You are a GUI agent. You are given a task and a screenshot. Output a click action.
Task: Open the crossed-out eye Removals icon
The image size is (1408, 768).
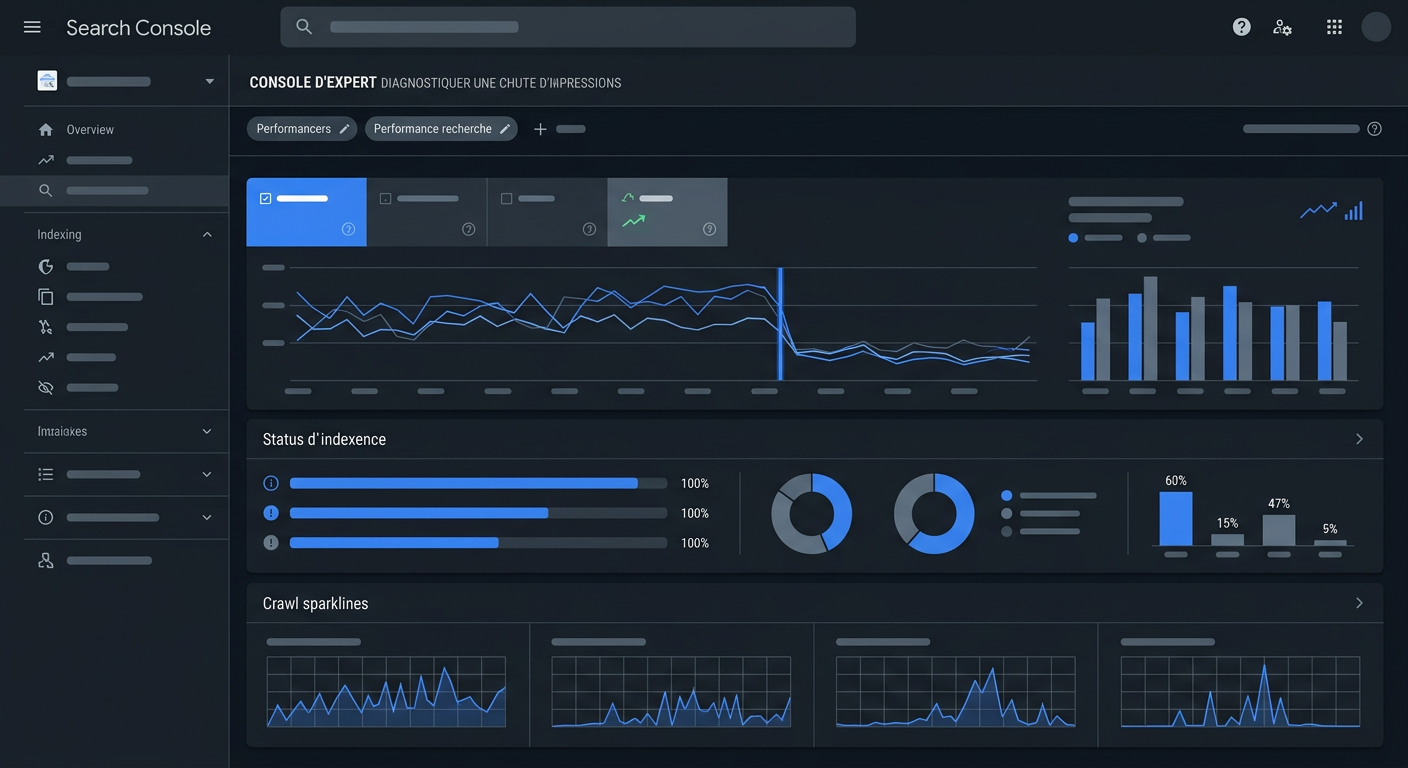pos(45,387)
